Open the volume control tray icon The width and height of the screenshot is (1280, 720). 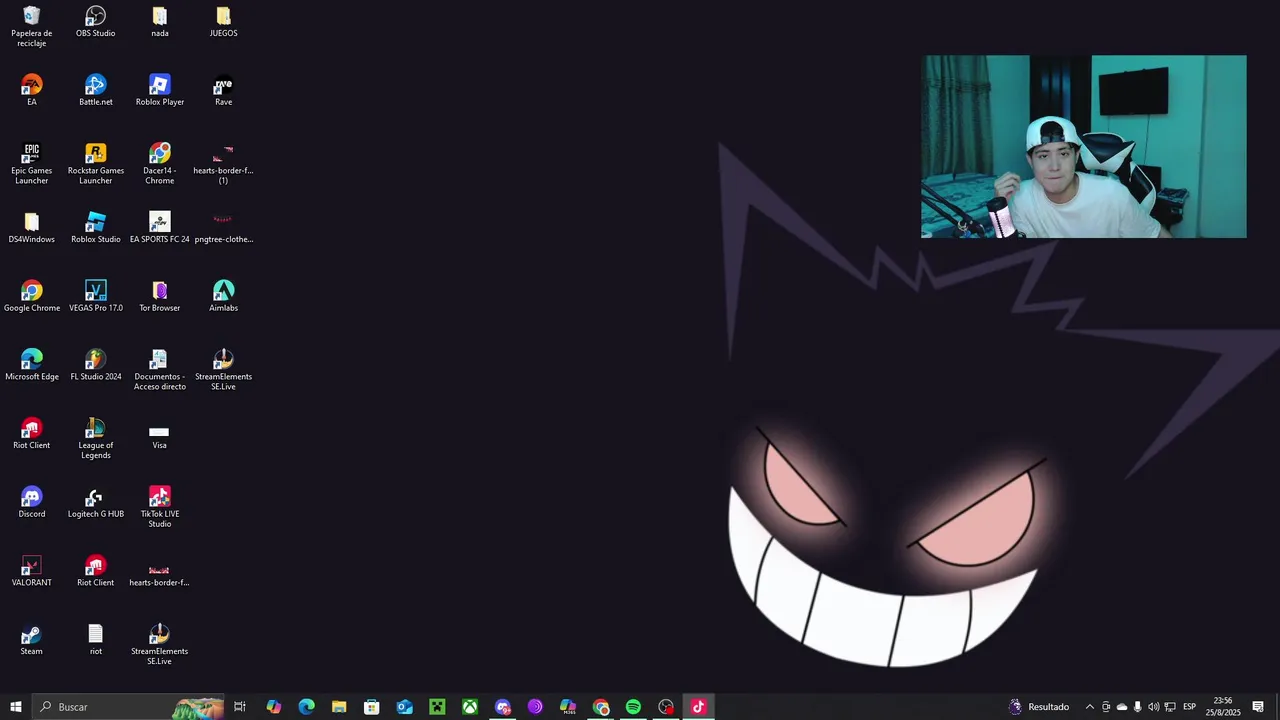[x=1154, y=707]
